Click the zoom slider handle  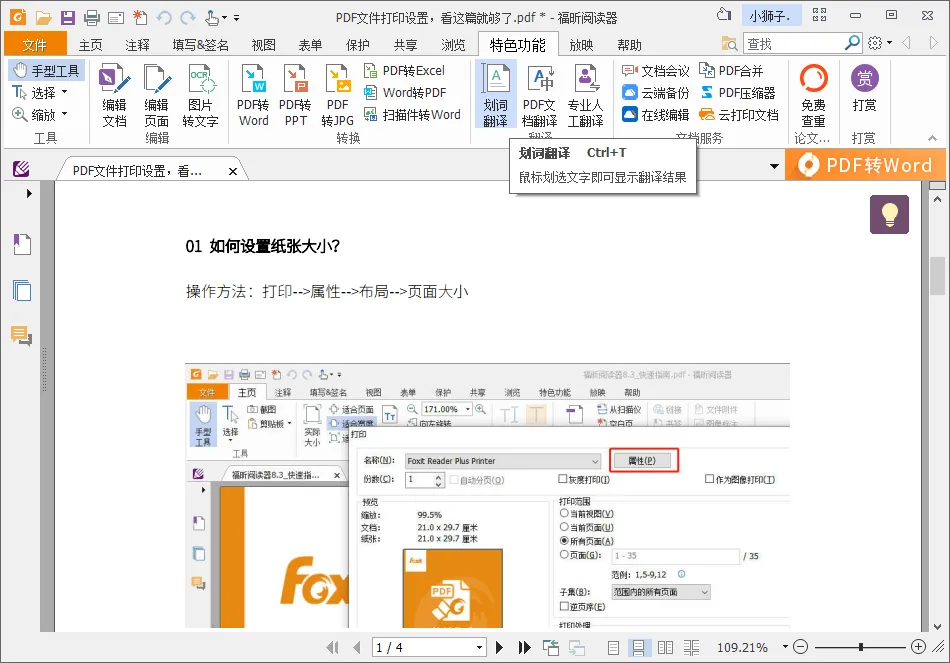[860, 647]
